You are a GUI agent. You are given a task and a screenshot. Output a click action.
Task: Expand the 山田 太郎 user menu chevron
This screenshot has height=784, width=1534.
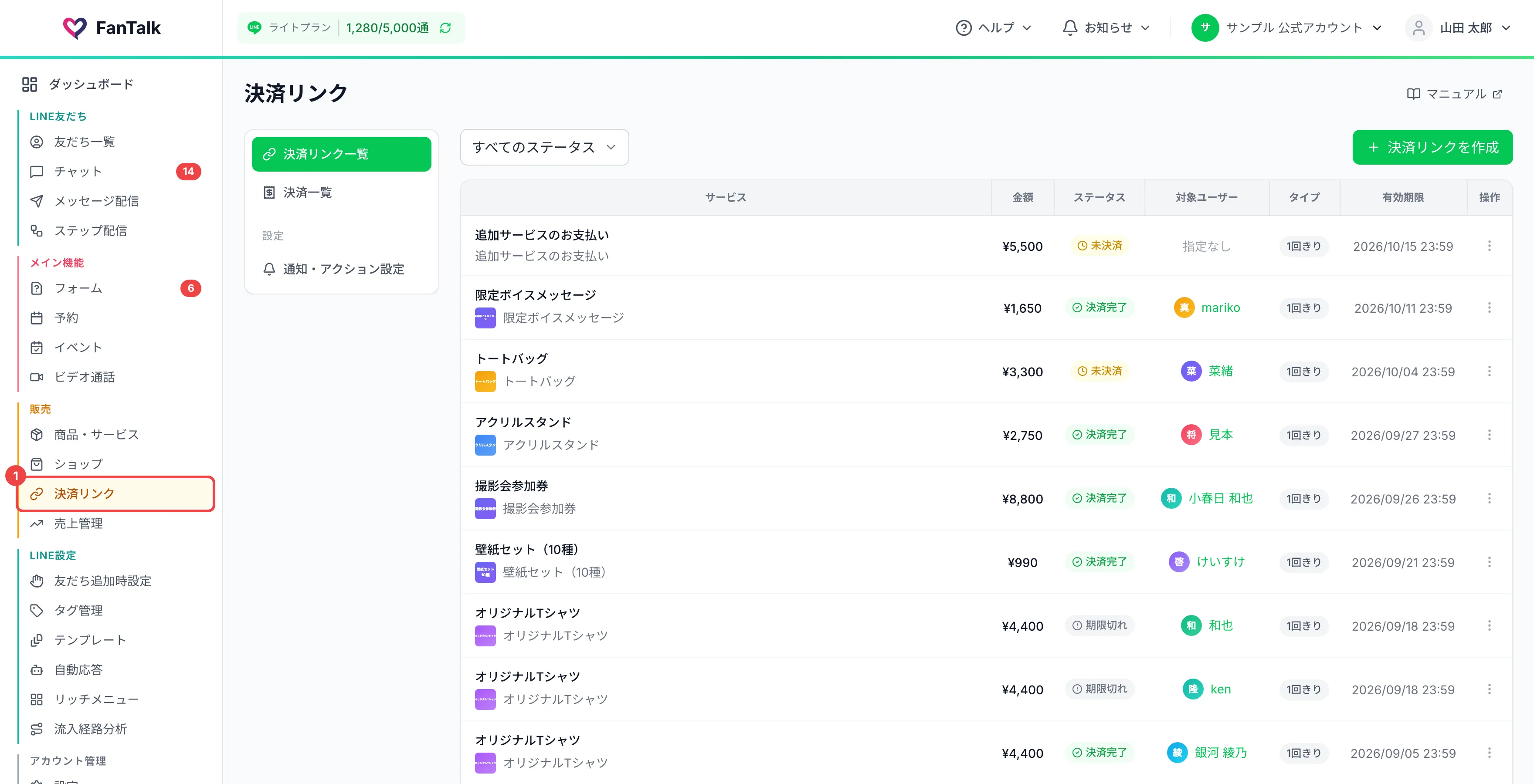[x=1506, y=28]
